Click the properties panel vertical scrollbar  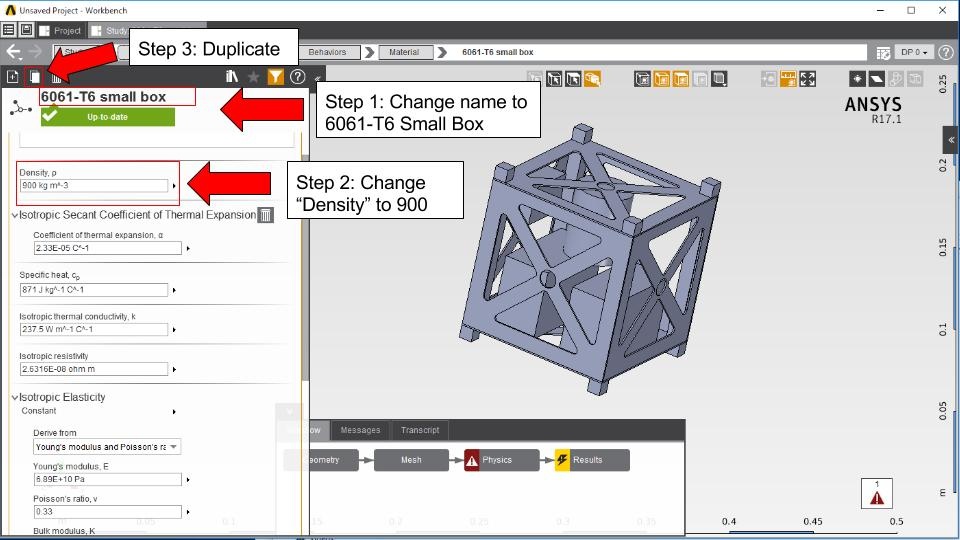coord(305,266)
